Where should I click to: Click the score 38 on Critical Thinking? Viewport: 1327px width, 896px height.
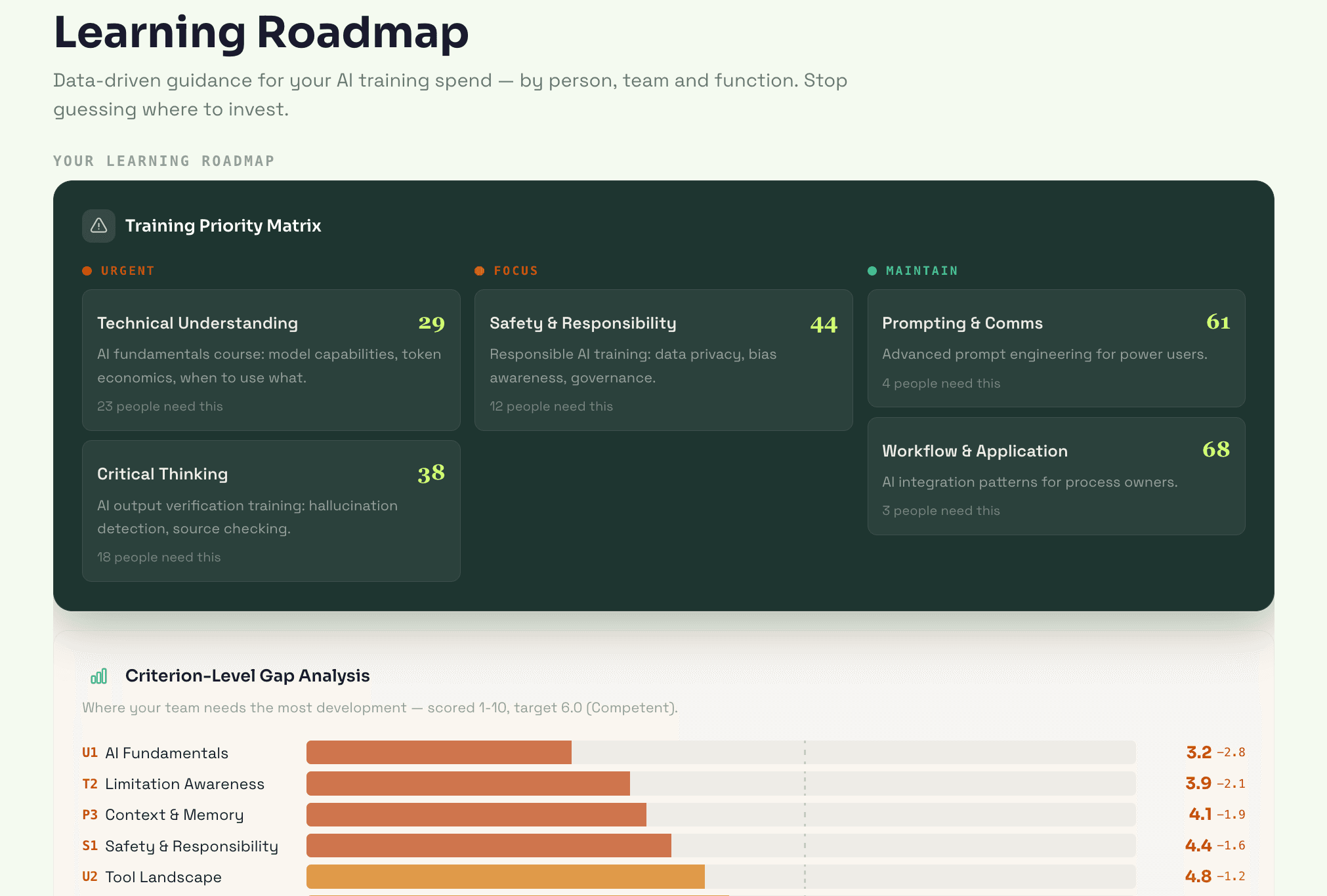click(431, 473)
